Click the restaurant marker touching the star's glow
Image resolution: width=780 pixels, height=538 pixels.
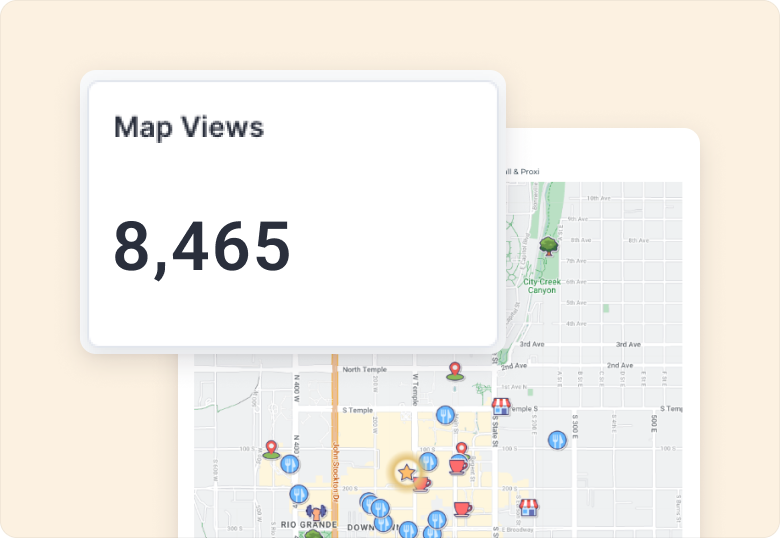[x=428, y=461]
